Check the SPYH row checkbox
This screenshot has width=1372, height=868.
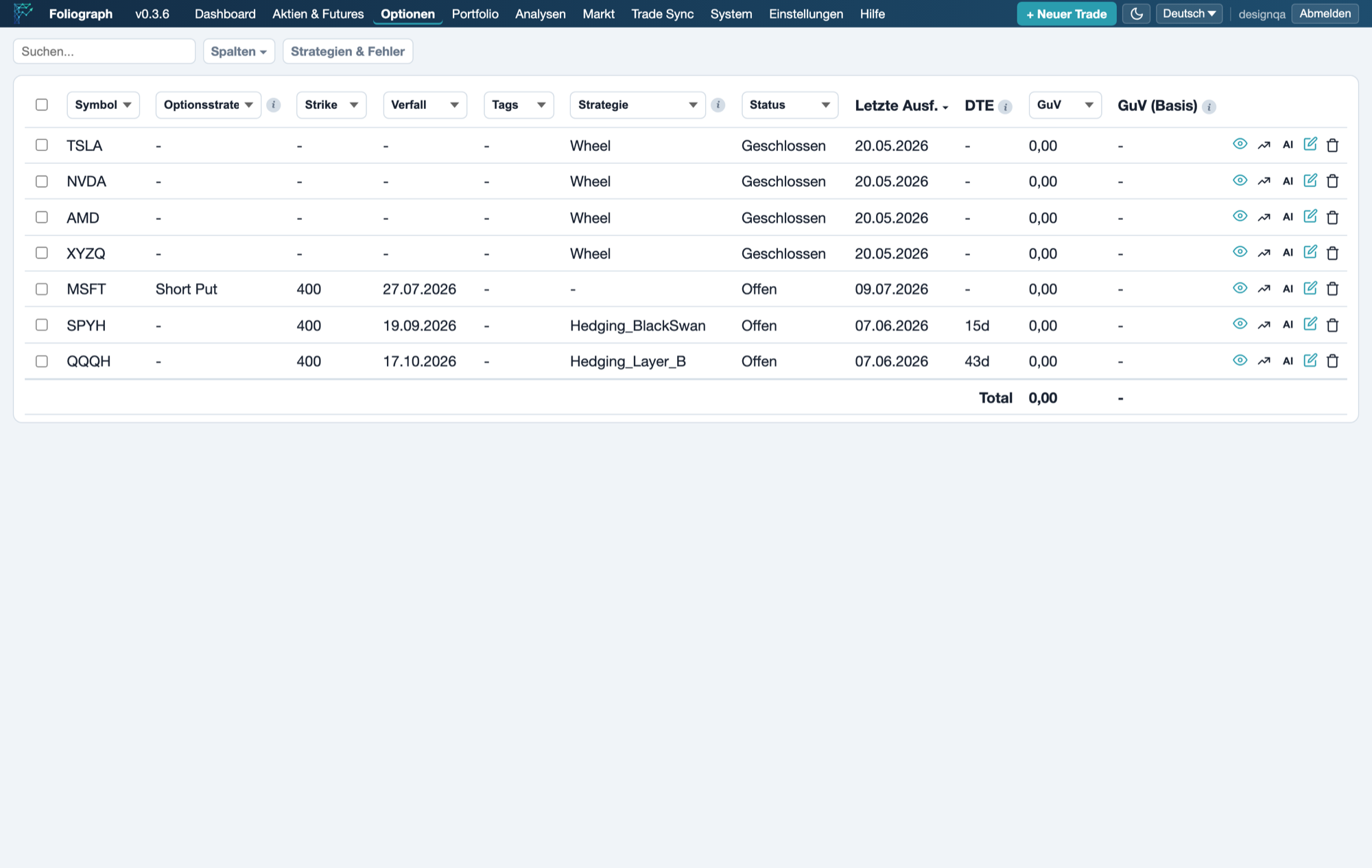click(42, 324)
